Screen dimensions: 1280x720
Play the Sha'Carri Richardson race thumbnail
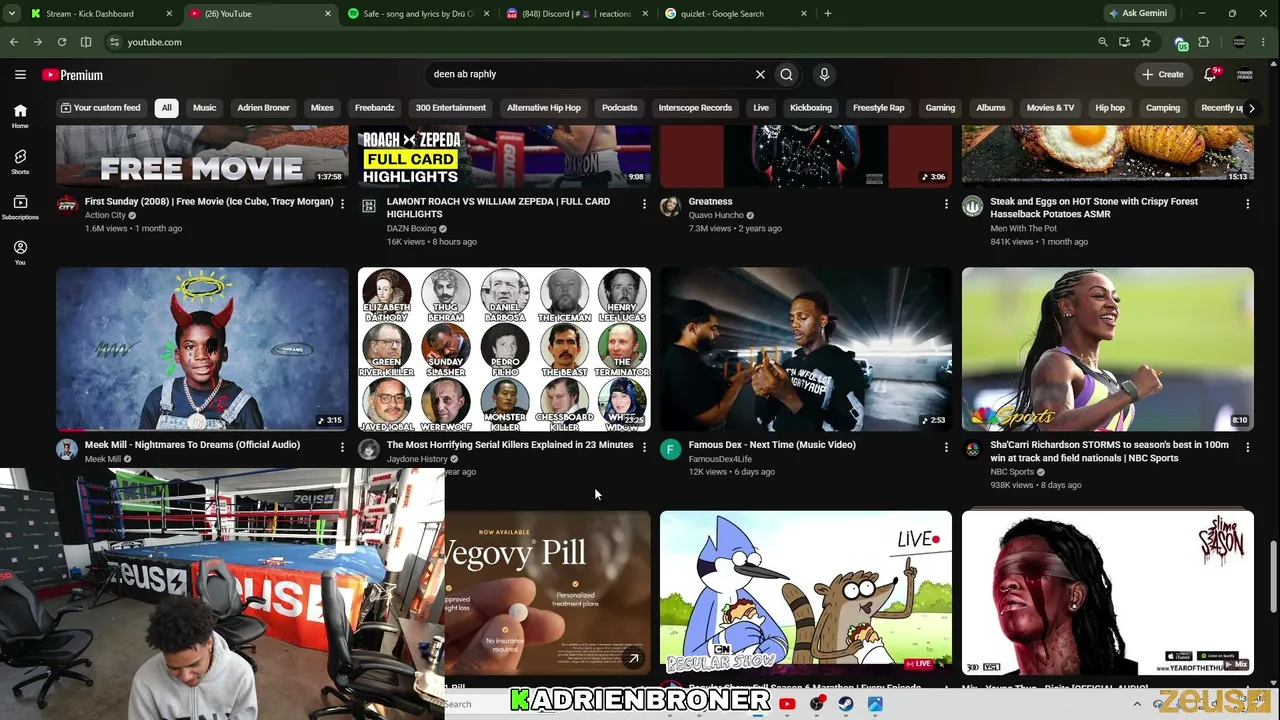[x=1108, y=349]
